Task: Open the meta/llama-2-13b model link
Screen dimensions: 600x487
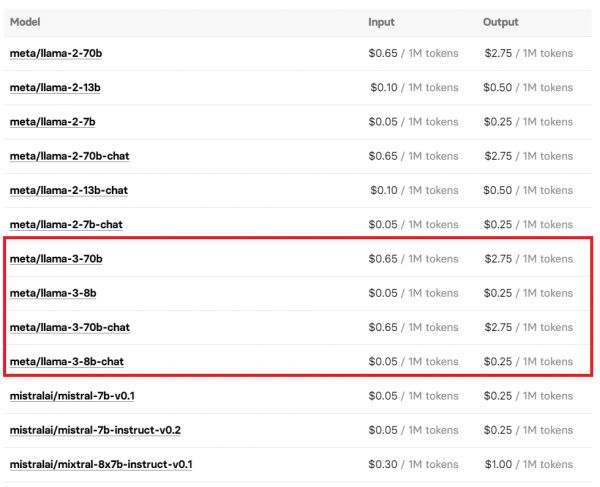Action: pyautogui.click(x=55, y=88)
